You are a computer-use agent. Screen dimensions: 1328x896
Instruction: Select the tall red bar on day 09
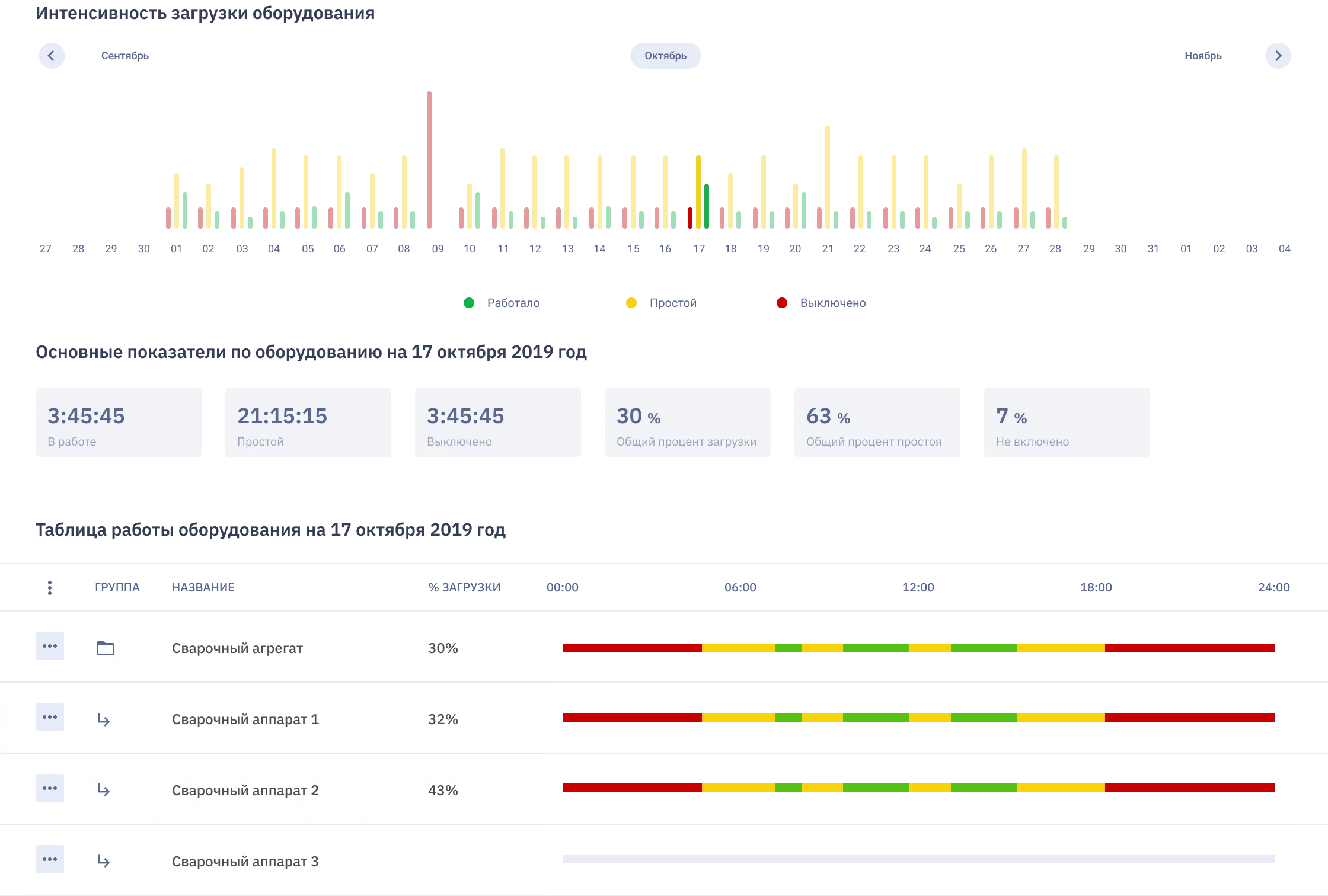tap(429, 160)
